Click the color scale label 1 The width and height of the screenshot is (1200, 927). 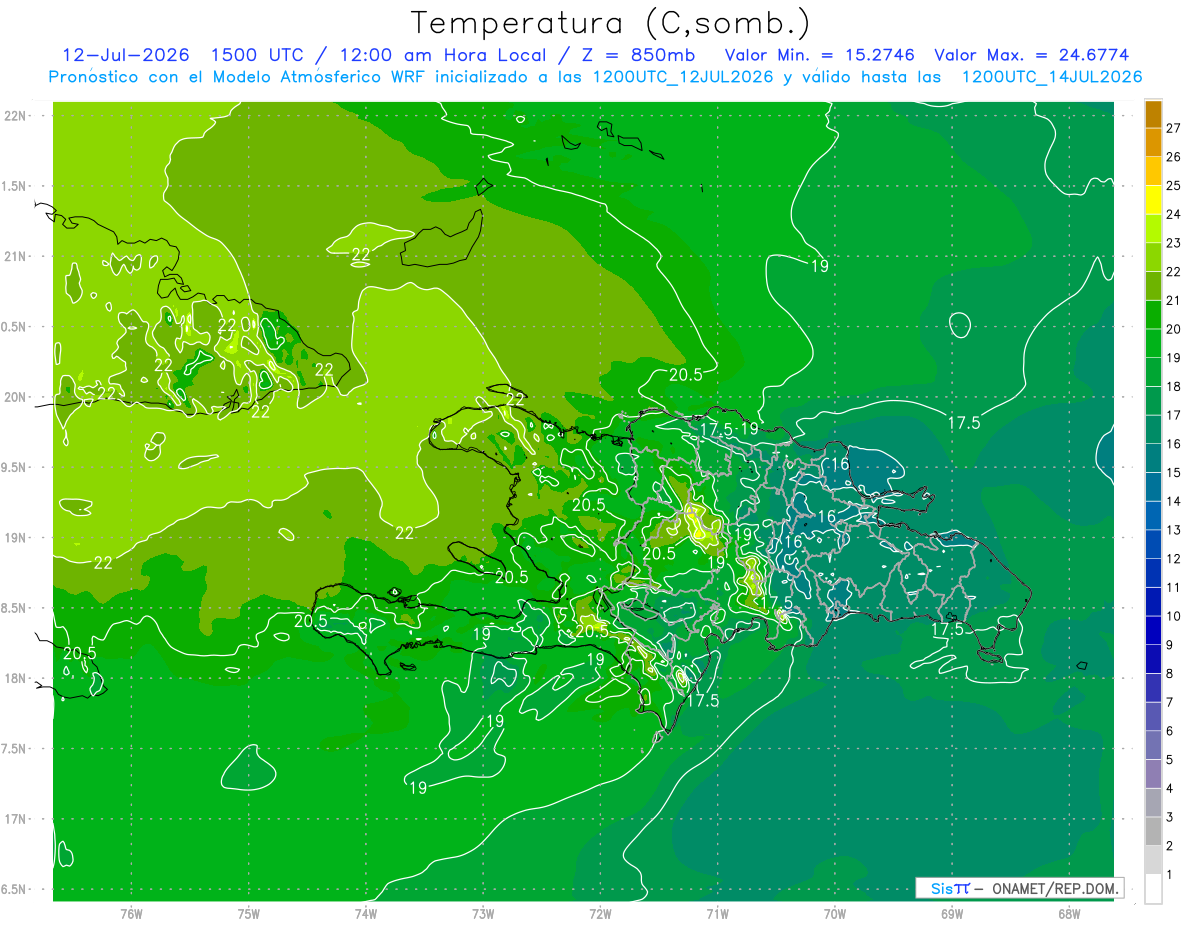(1171, 875)
